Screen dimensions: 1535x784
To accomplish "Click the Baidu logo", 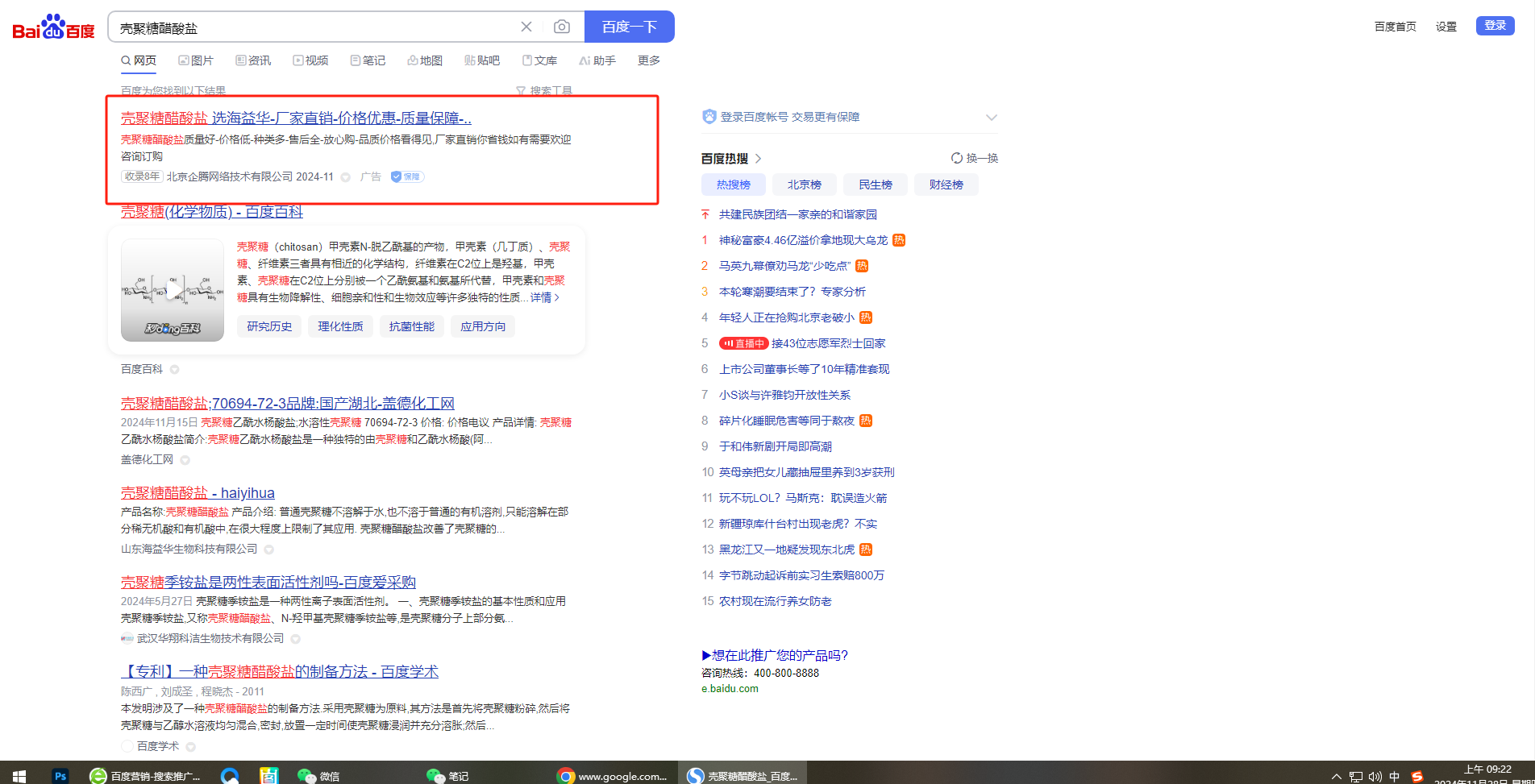I will click(x=53, y=27).
